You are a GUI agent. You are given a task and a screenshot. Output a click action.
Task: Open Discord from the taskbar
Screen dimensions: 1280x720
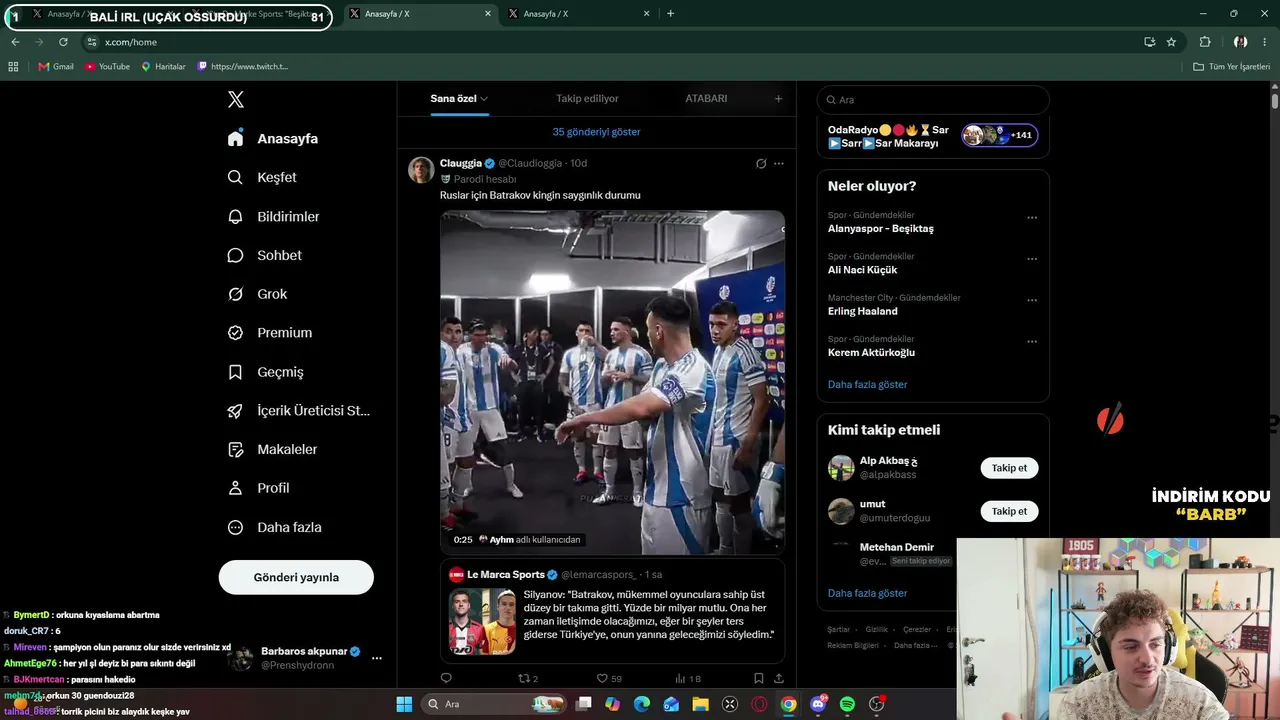point(818,704)
